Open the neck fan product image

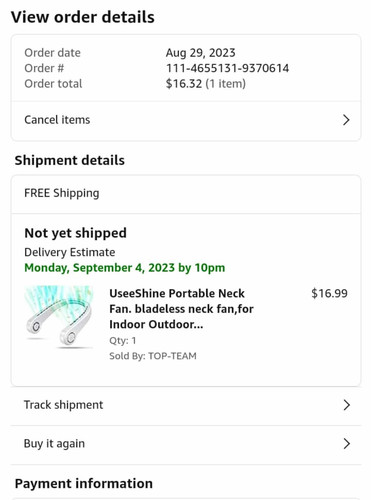tap(59, 317)
